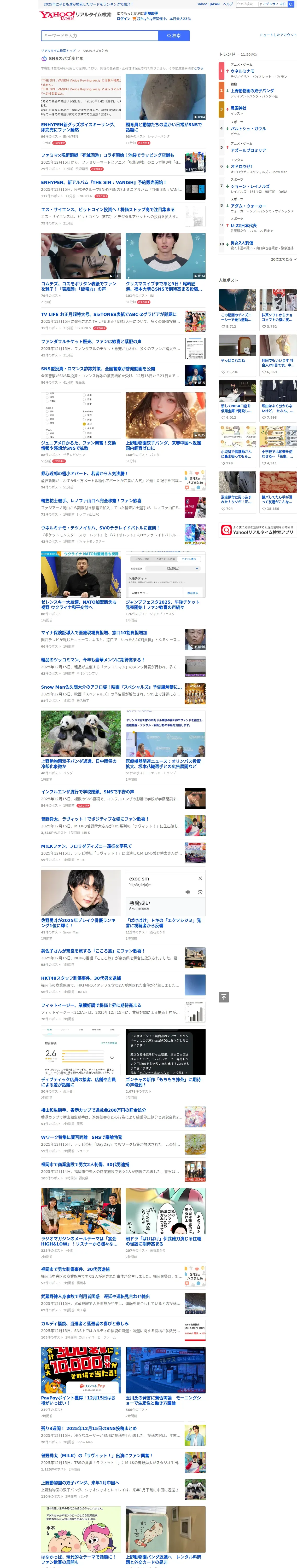The width and height of the screenshot is (297, 1568).
Task: Open trend U-22日本代表
Action: tap(243, 225)
